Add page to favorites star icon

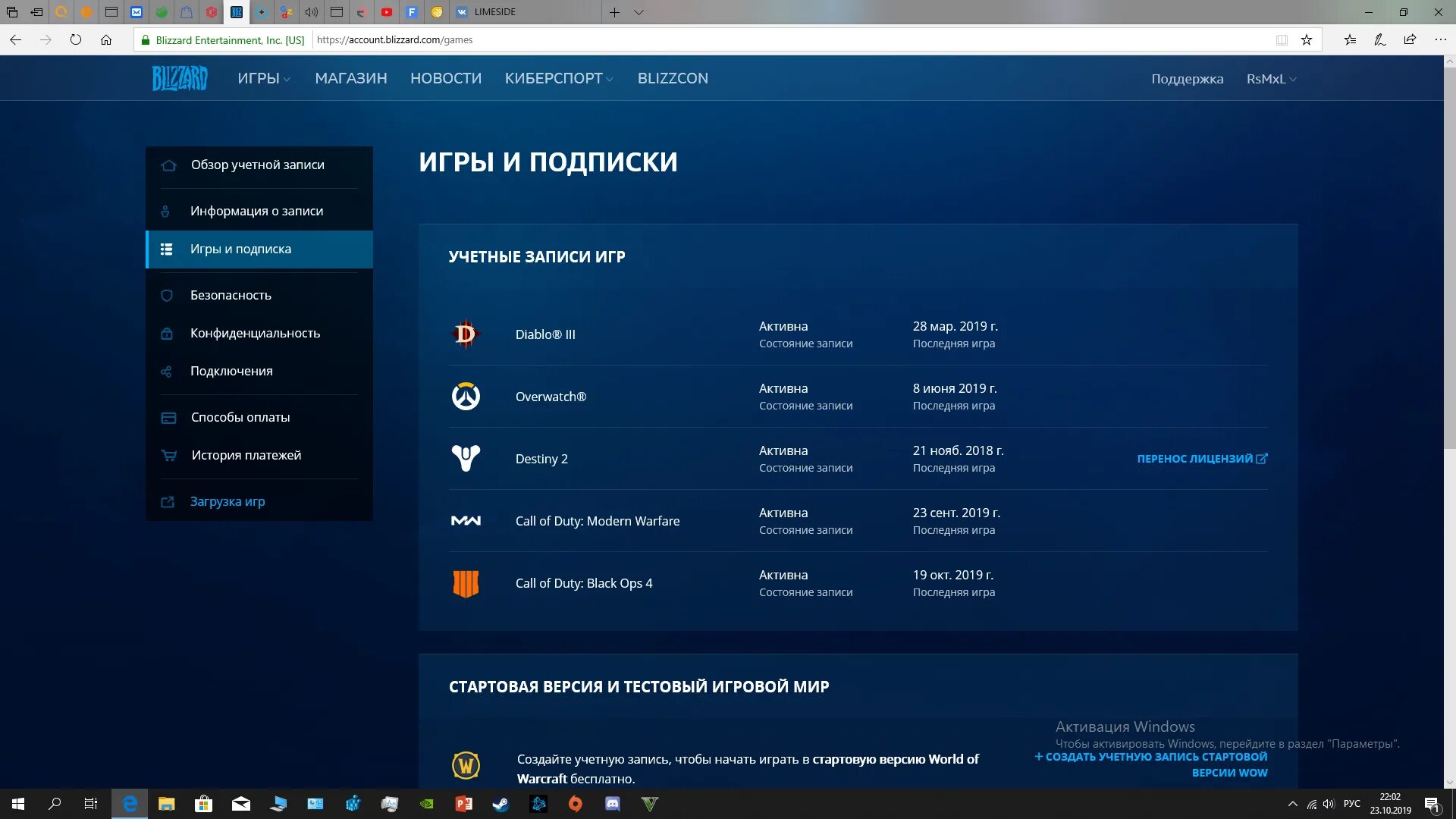tap(1307, 40)
